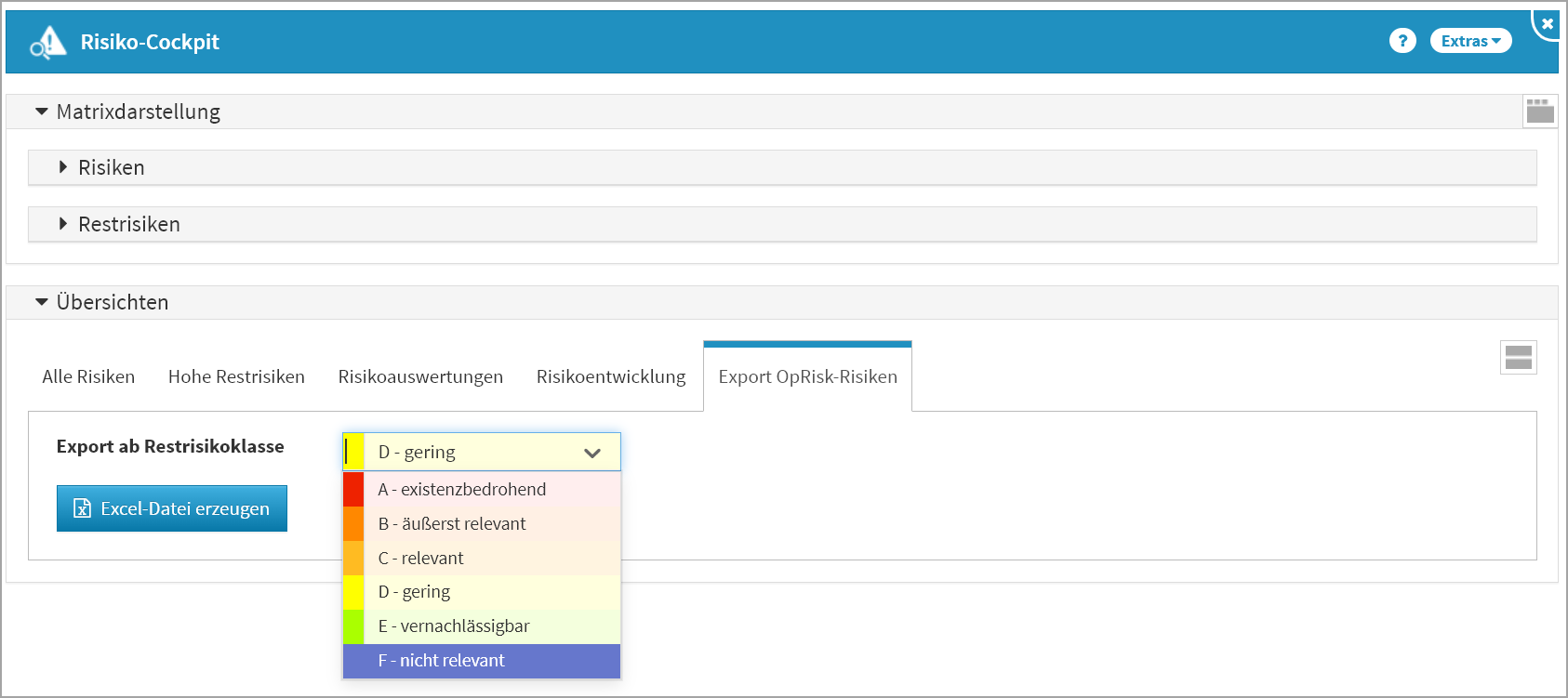The width and height of the screenshot is (1568, 698).
Task: Click the Übersichten split-view layout icon
Action: [x=1518, y=358]
